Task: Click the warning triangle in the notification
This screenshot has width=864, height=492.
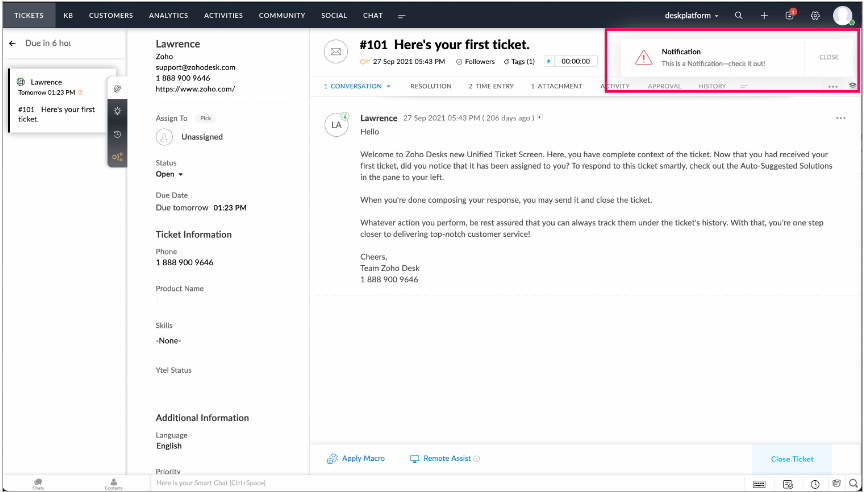Action: [x=643, y=57]
